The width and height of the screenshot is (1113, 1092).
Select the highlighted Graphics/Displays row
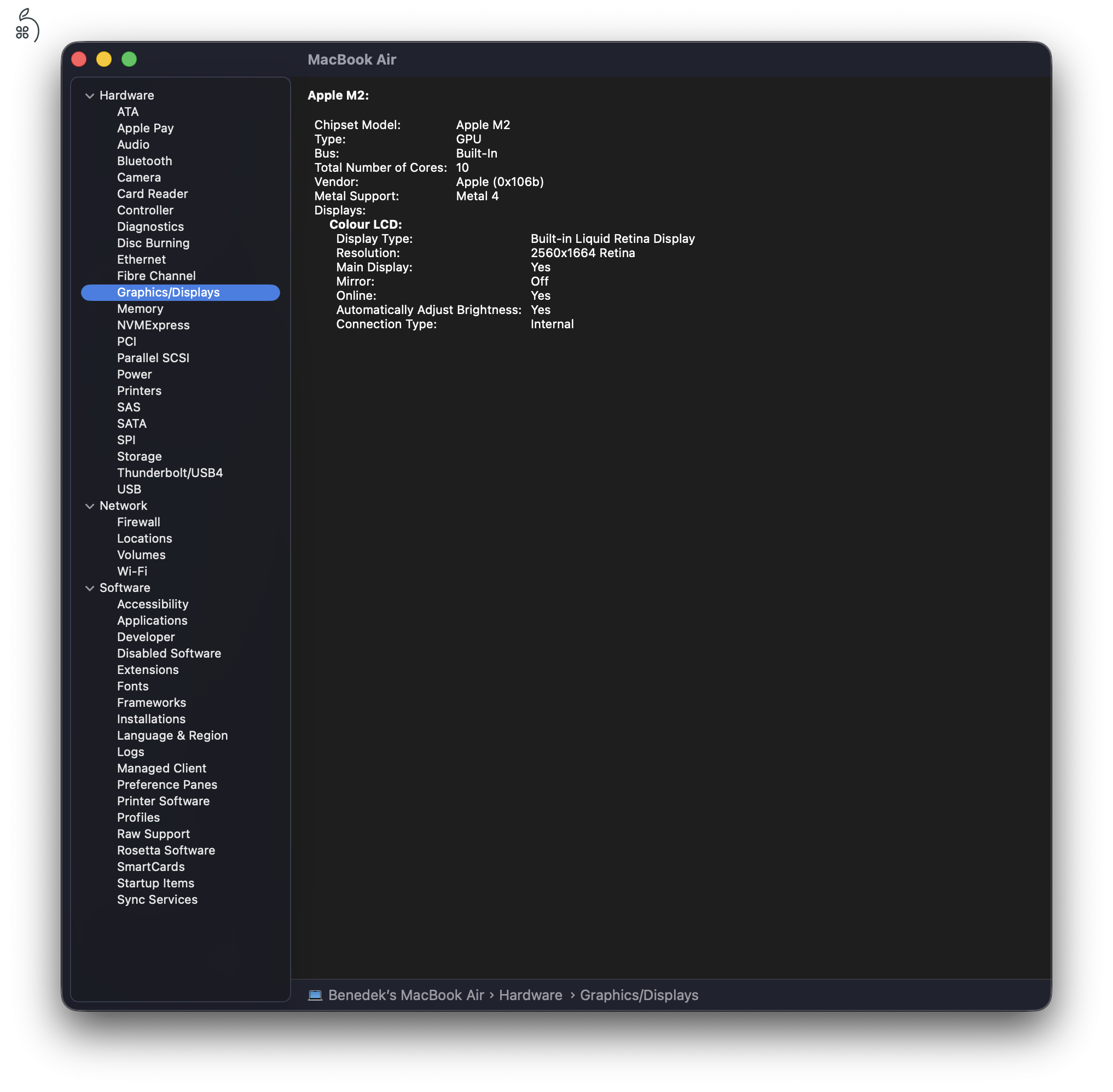[x=181, y=293]
